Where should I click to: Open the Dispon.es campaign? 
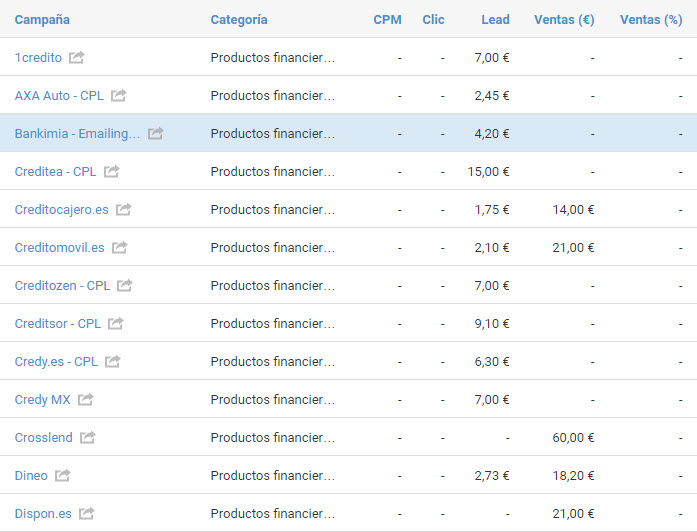coord(43,513)
